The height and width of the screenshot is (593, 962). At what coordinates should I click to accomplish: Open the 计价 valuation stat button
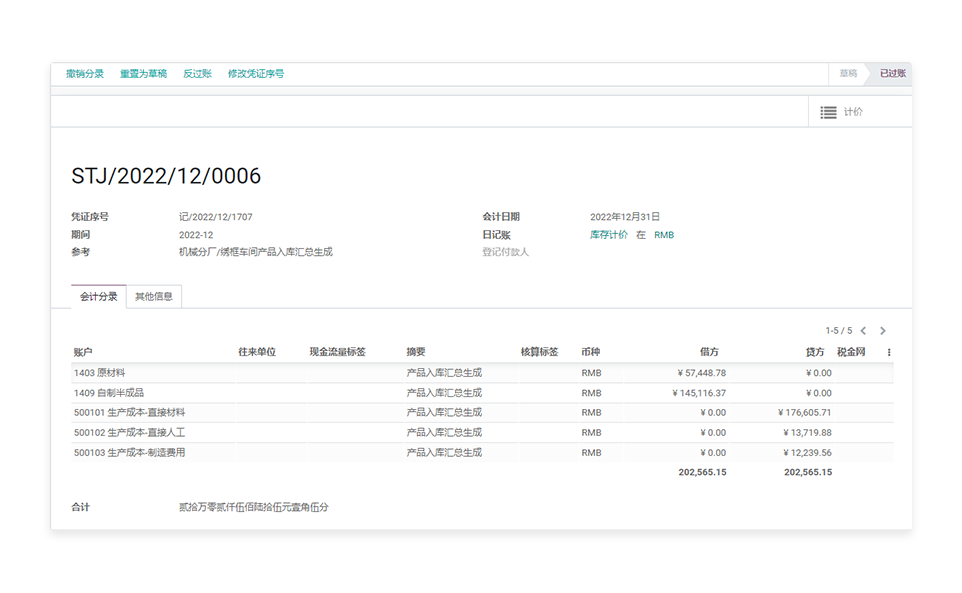tap(842, 112)
